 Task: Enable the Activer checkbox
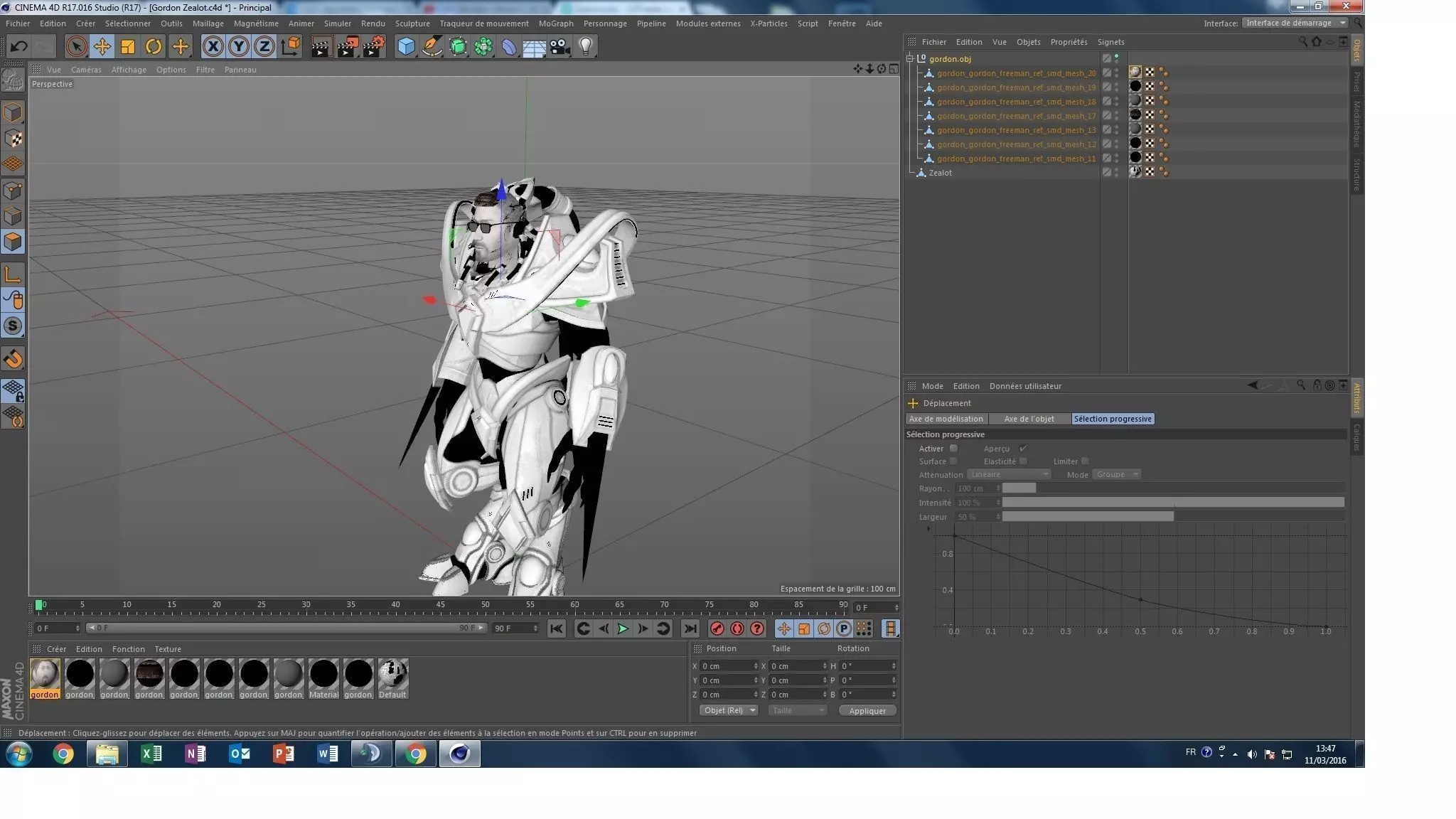point(953,449)
